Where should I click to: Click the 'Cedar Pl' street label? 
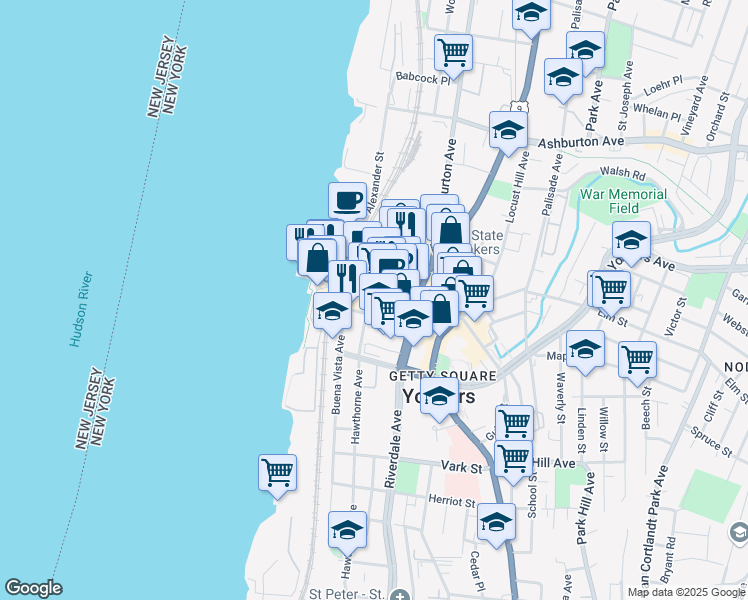(477, 571)
